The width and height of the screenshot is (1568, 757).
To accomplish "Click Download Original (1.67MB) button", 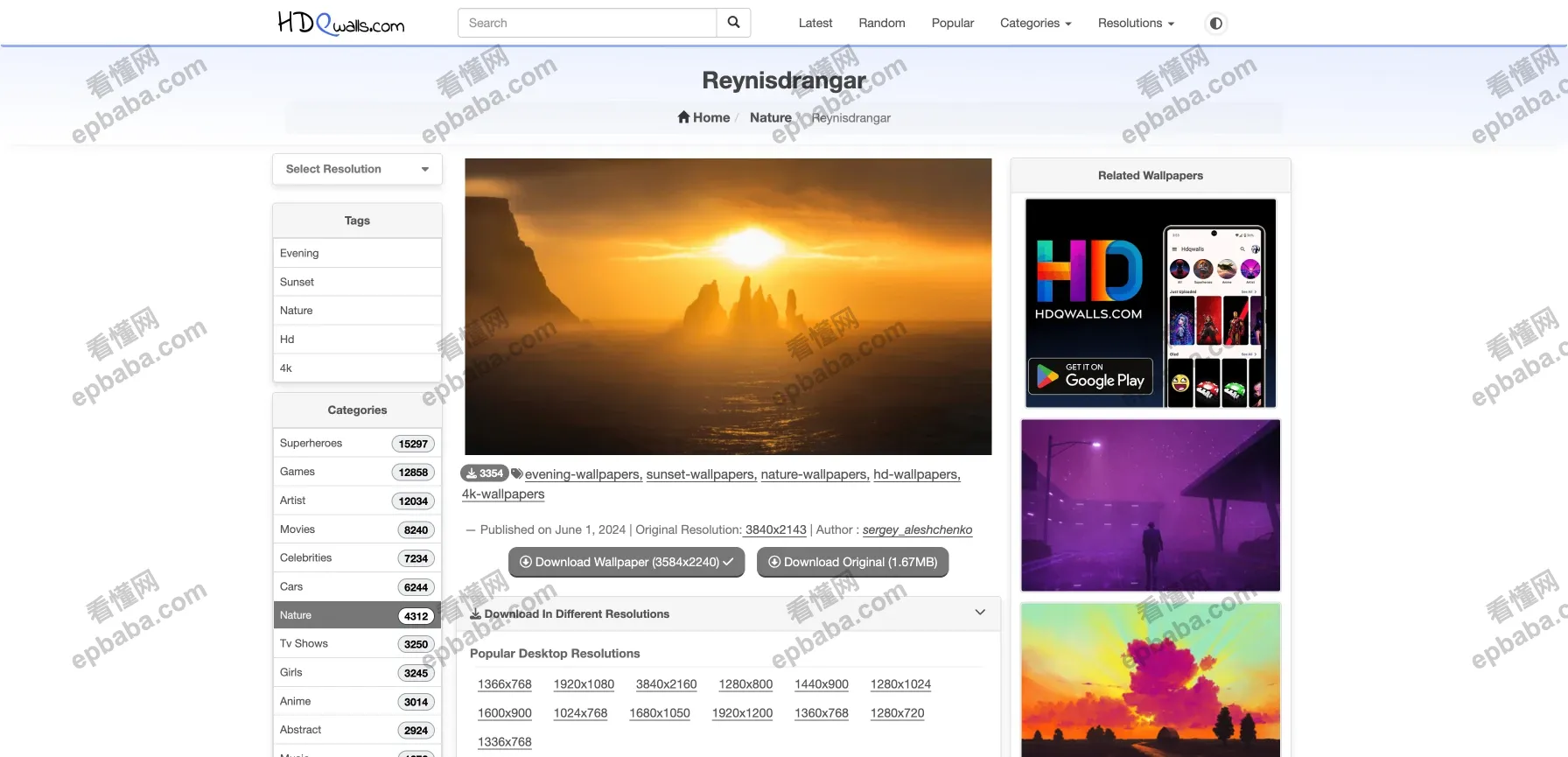I will pyautogui.click(x=852, y=562).
